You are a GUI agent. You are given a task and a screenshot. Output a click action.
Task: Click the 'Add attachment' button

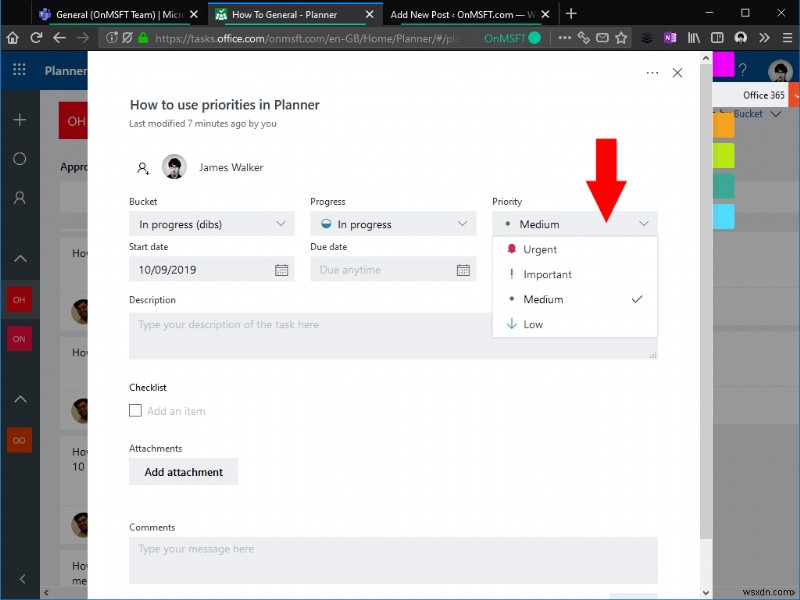183,471
